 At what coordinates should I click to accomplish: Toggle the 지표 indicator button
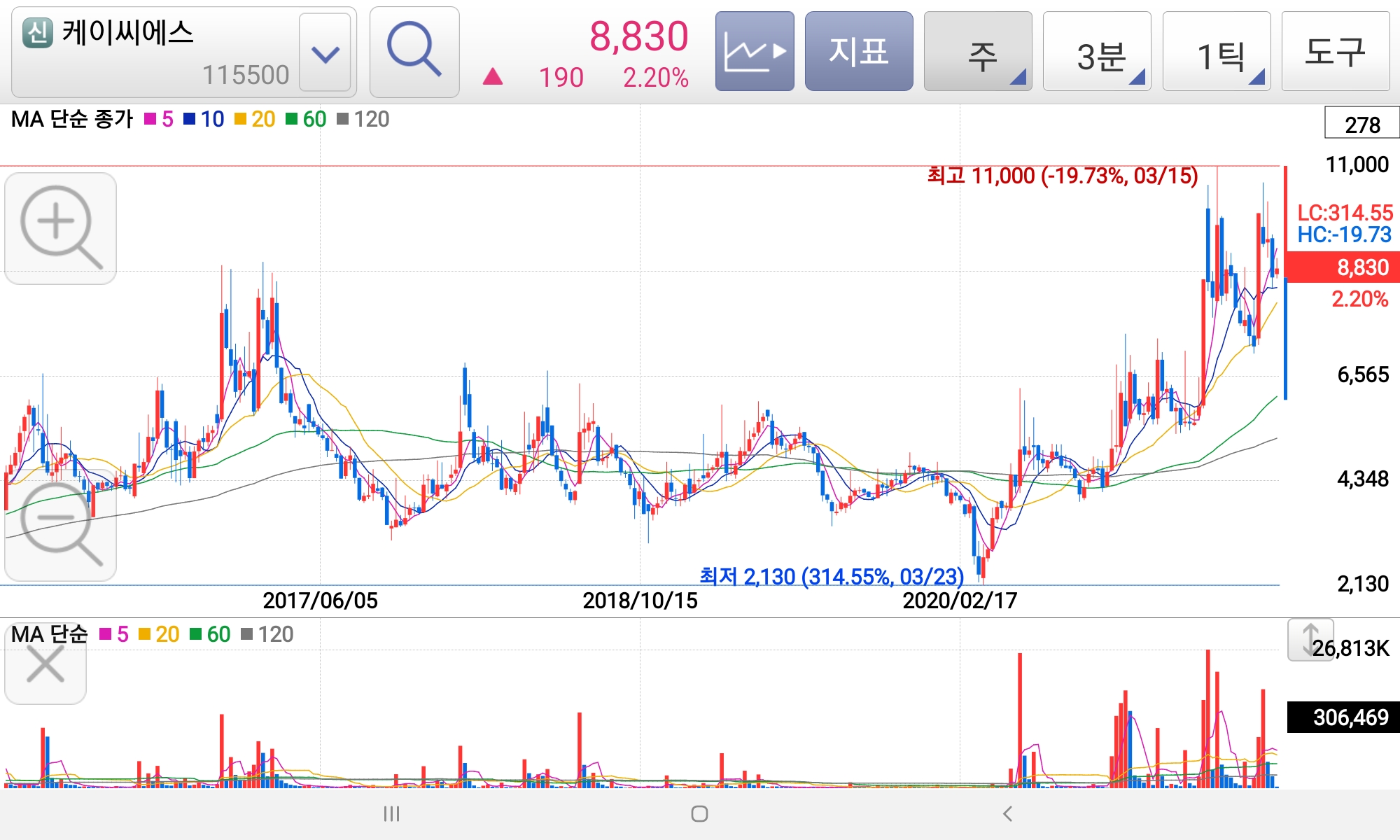point(858,51)
